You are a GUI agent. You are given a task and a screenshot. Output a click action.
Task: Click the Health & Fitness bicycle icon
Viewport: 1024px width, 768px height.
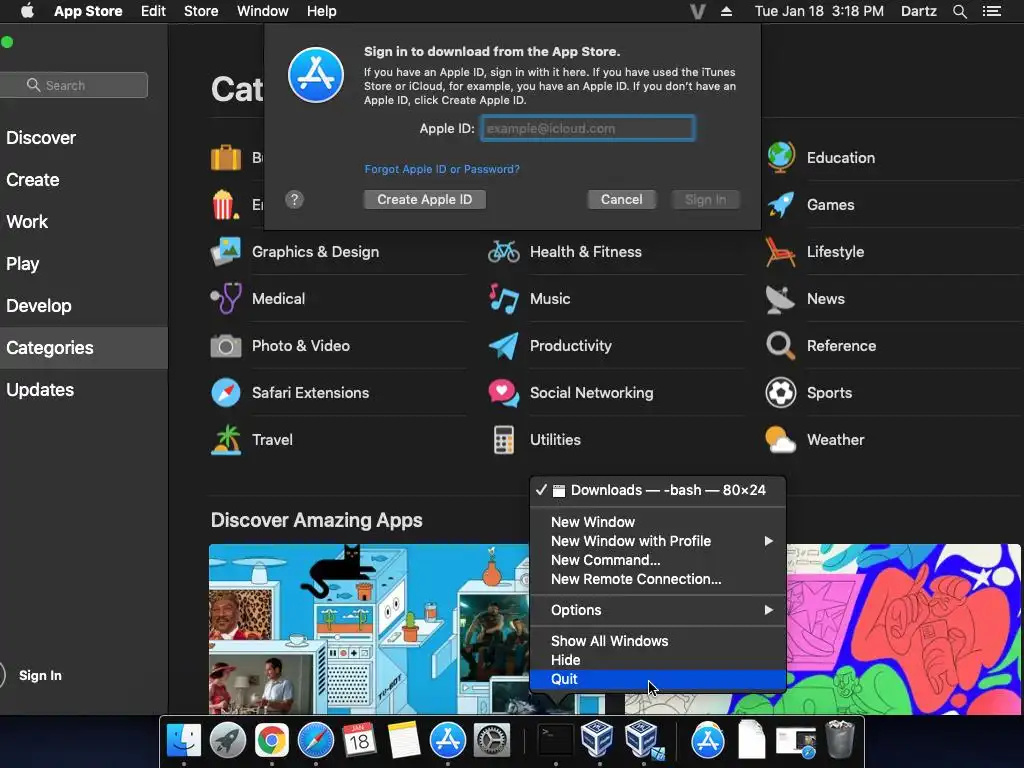tap(504, 251)
